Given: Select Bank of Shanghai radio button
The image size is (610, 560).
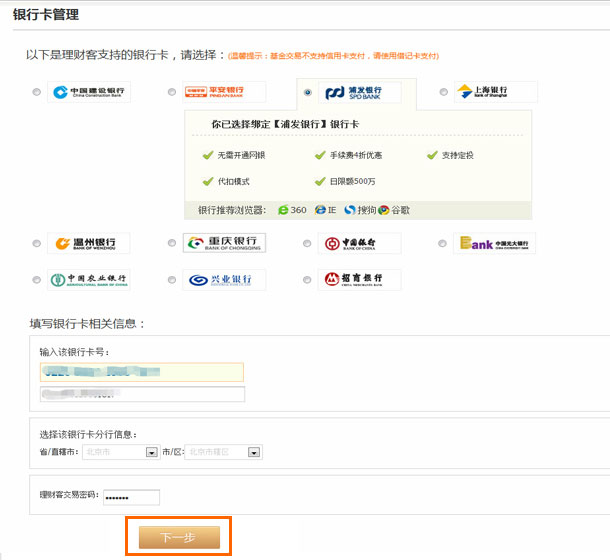Looking at the screenshot, I should (x=443, y=92).
